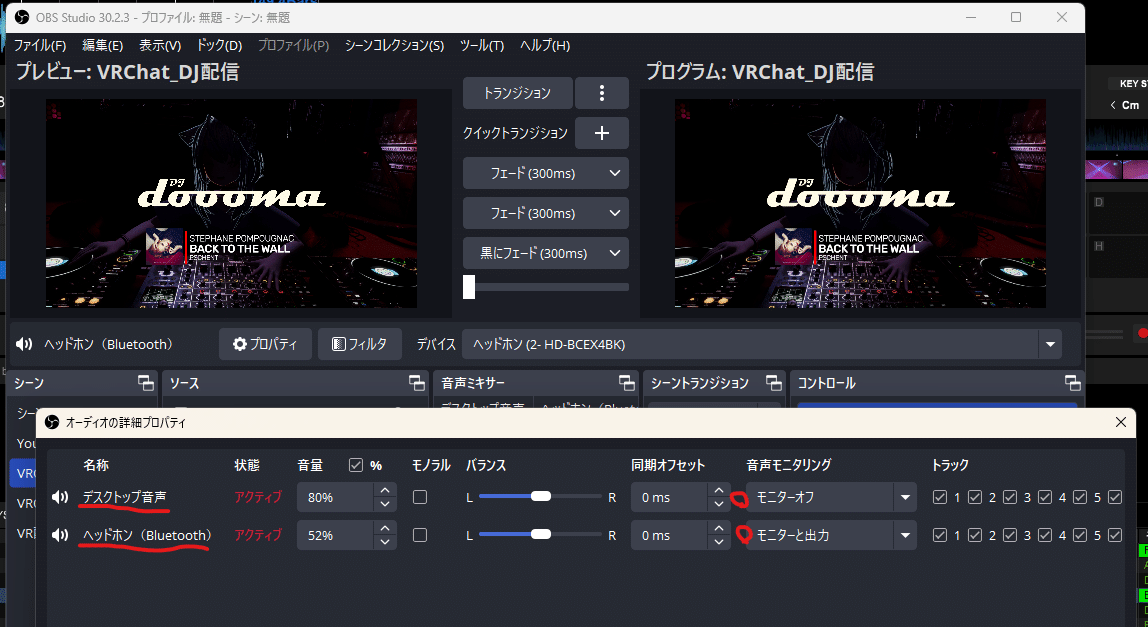Pop out the シーン dock

point(146,382)
